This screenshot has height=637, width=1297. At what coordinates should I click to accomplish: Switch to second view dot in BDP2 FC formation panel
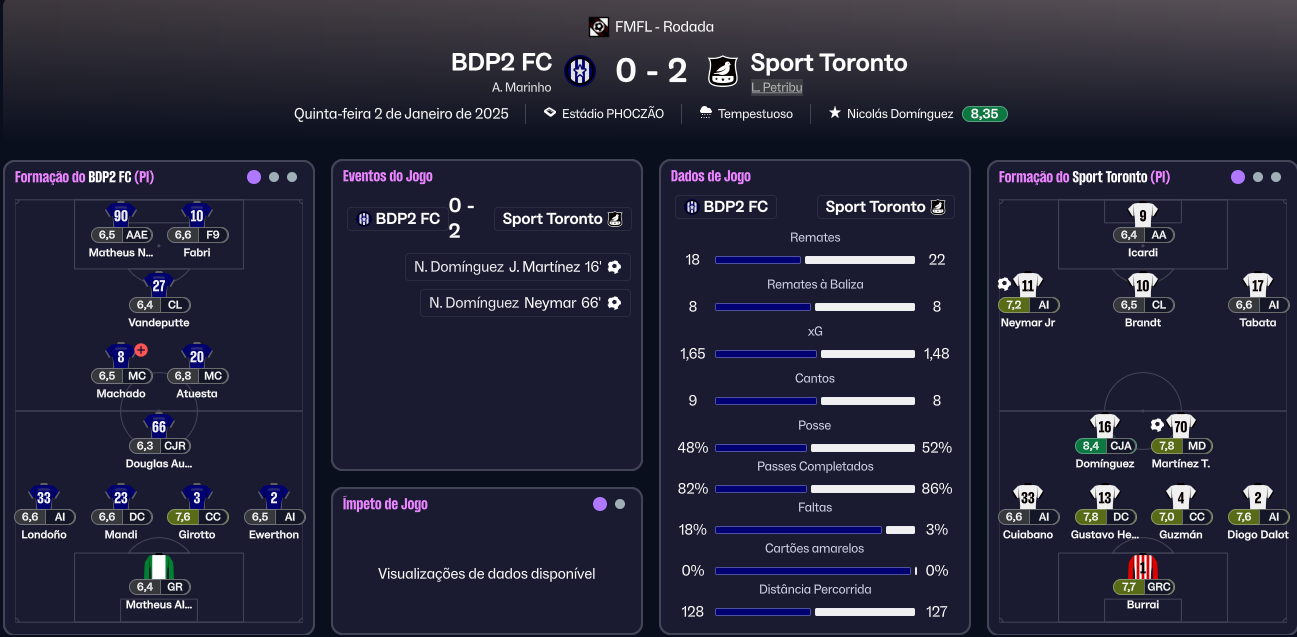coord(274,177)
